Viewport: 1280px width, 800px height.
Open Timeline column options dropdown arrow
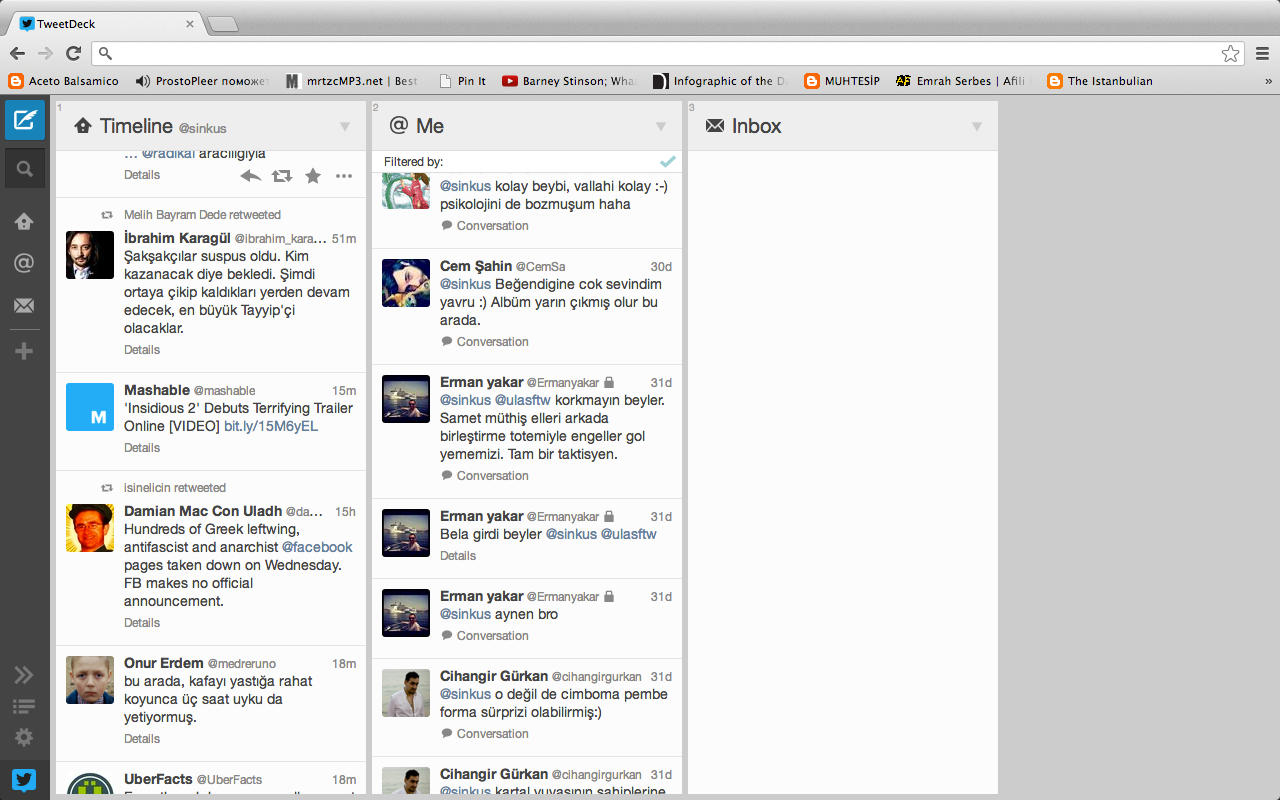tap(345, 127)
